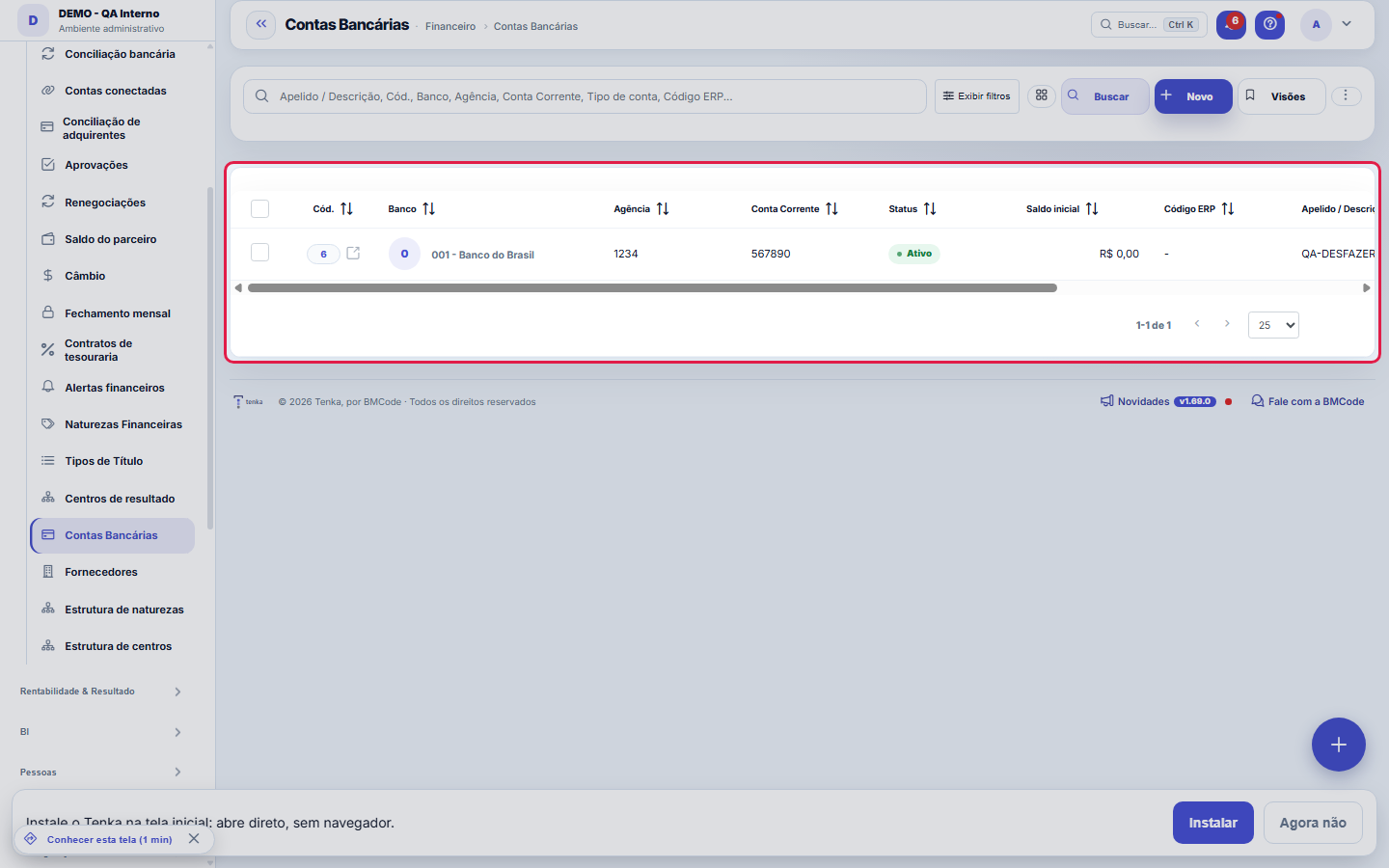Open record 6 in a new window icon
Image resolution: width=1389 pixels, height=868 pixels.
coord(354,254)
